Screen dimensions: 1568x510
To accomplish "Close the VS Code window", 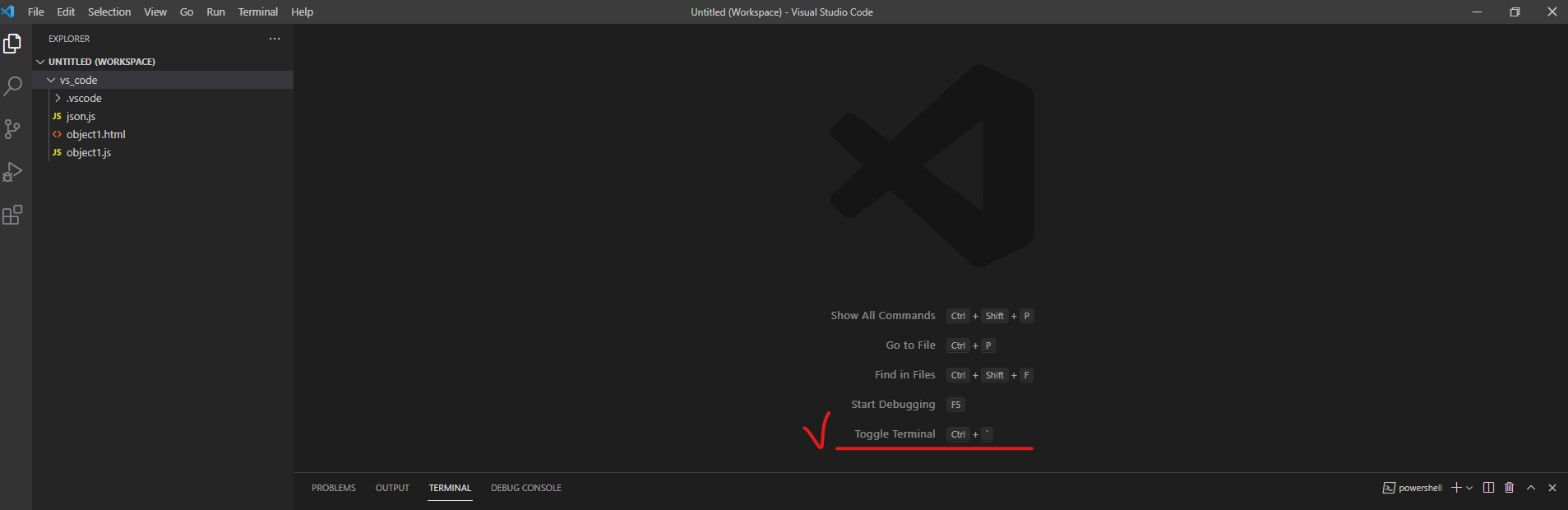I will pos(1552,12).
